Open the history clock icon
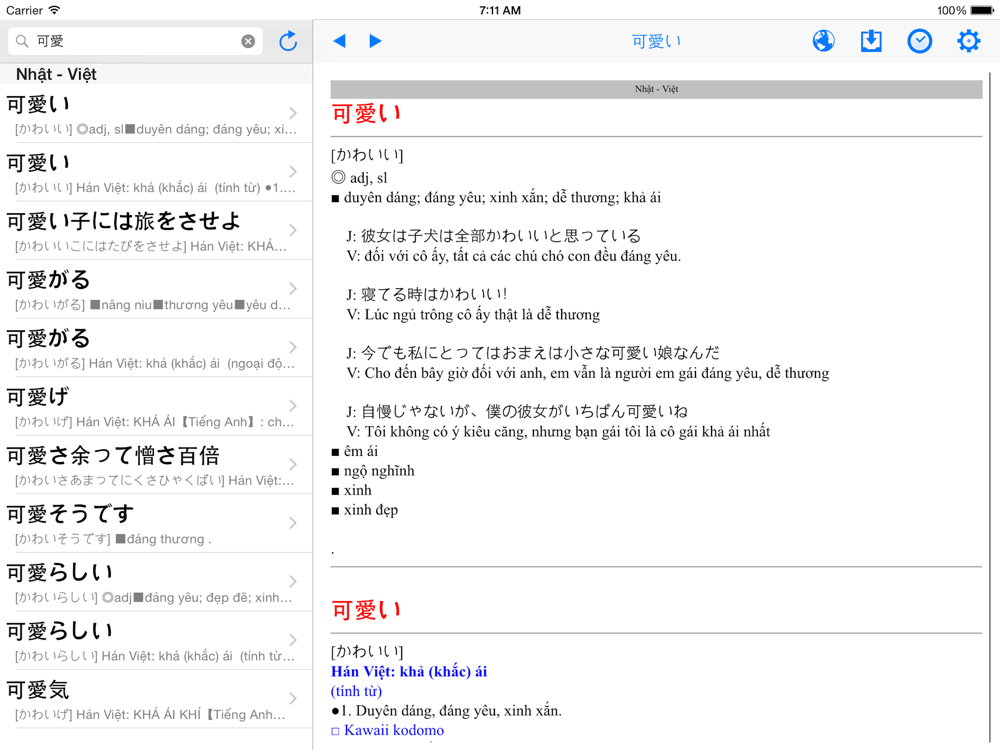This screenshot has height=750, width=1000. 920,41
